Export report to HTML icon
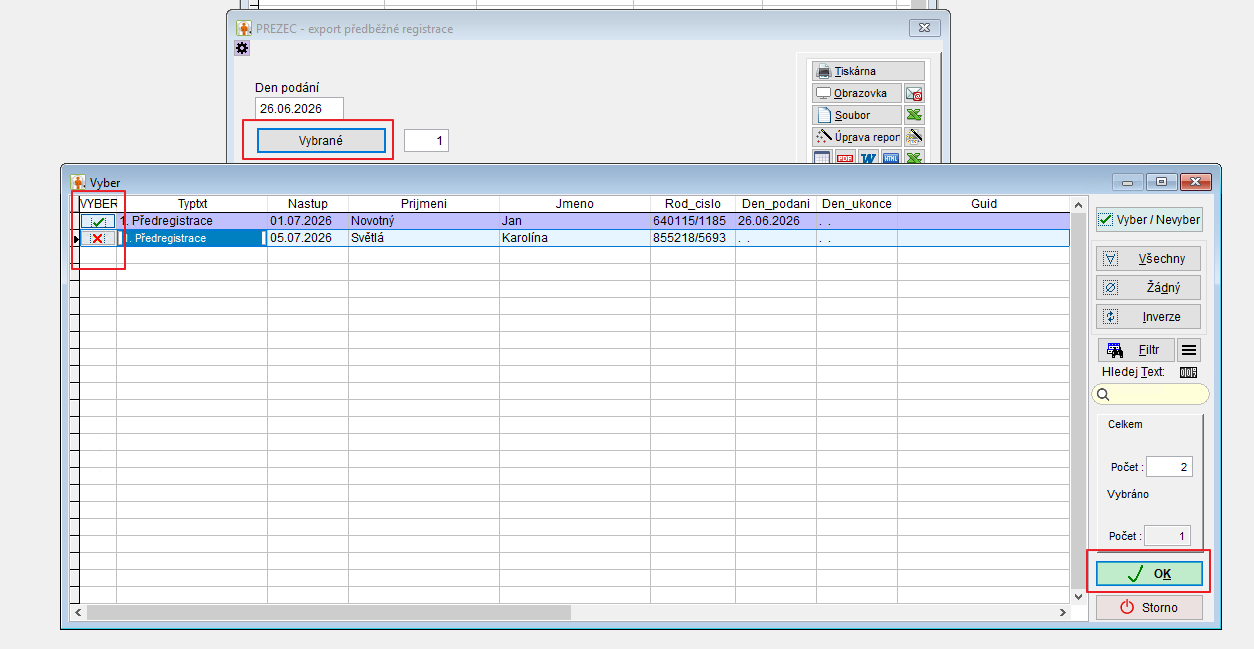This screenshot has width=1254, height=649. [x=891, y=157]
